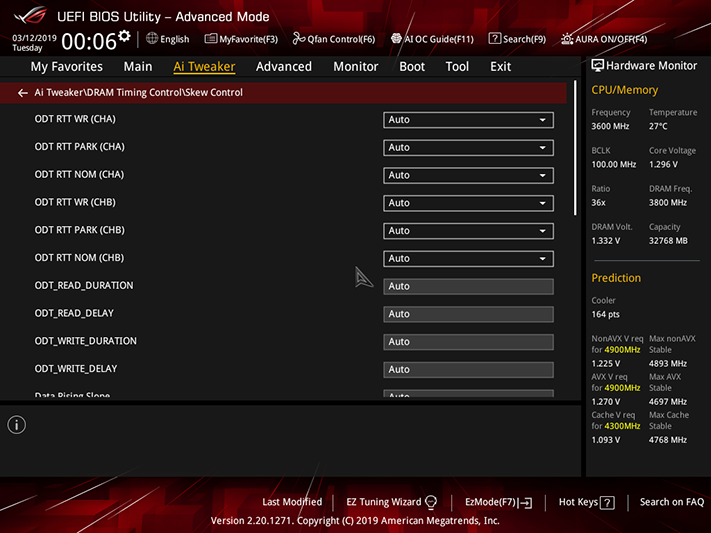Select the ODT_READ_DURATION label
The height and width of the screenshot is (533, 711).
pyautogui.click(x=84, y=285)
